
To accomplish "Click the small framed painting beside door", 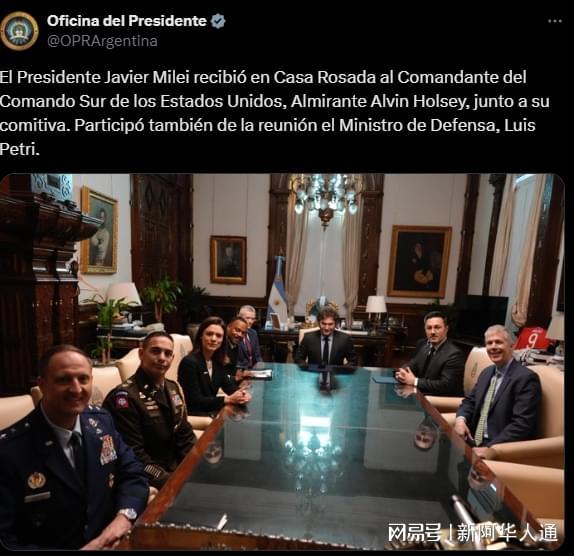I will click(228, 260).
